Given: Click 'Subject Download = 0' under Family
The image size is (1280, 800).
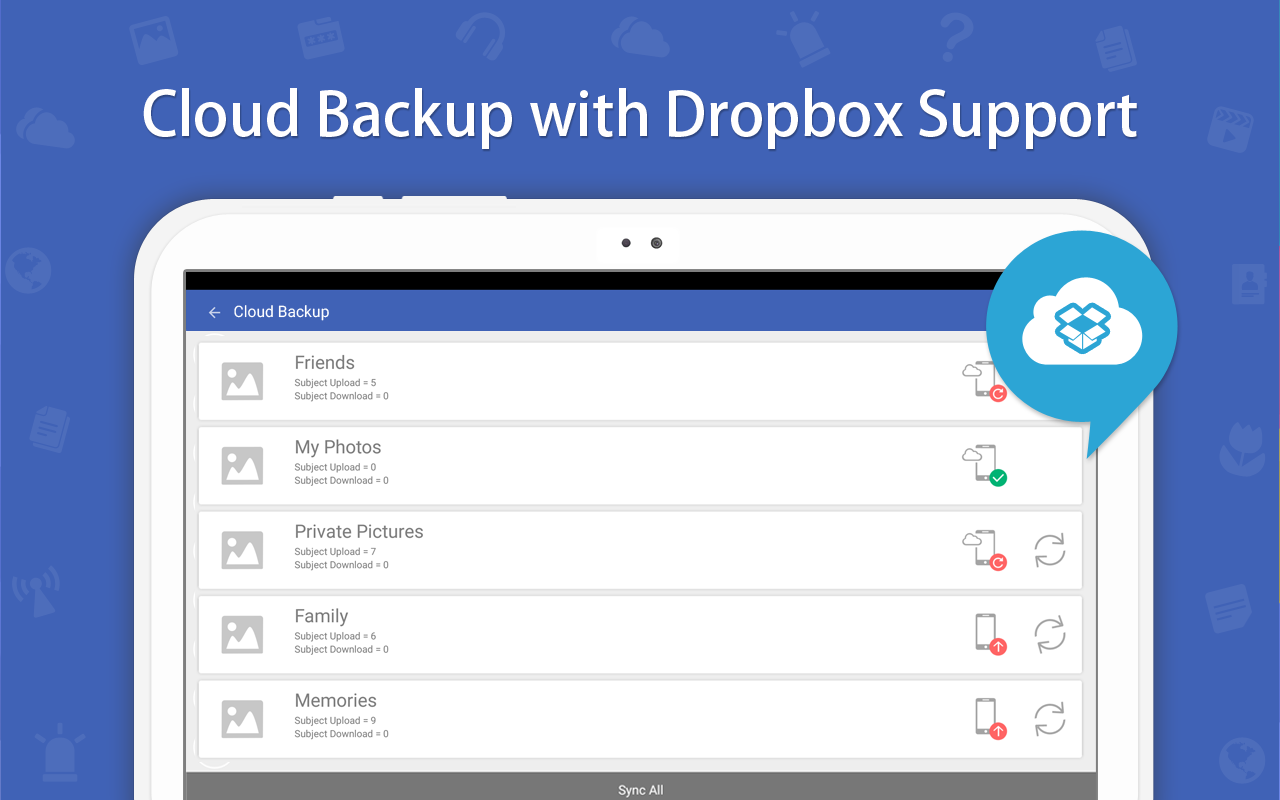Looking at the screenshot, I should click(341, 650).
